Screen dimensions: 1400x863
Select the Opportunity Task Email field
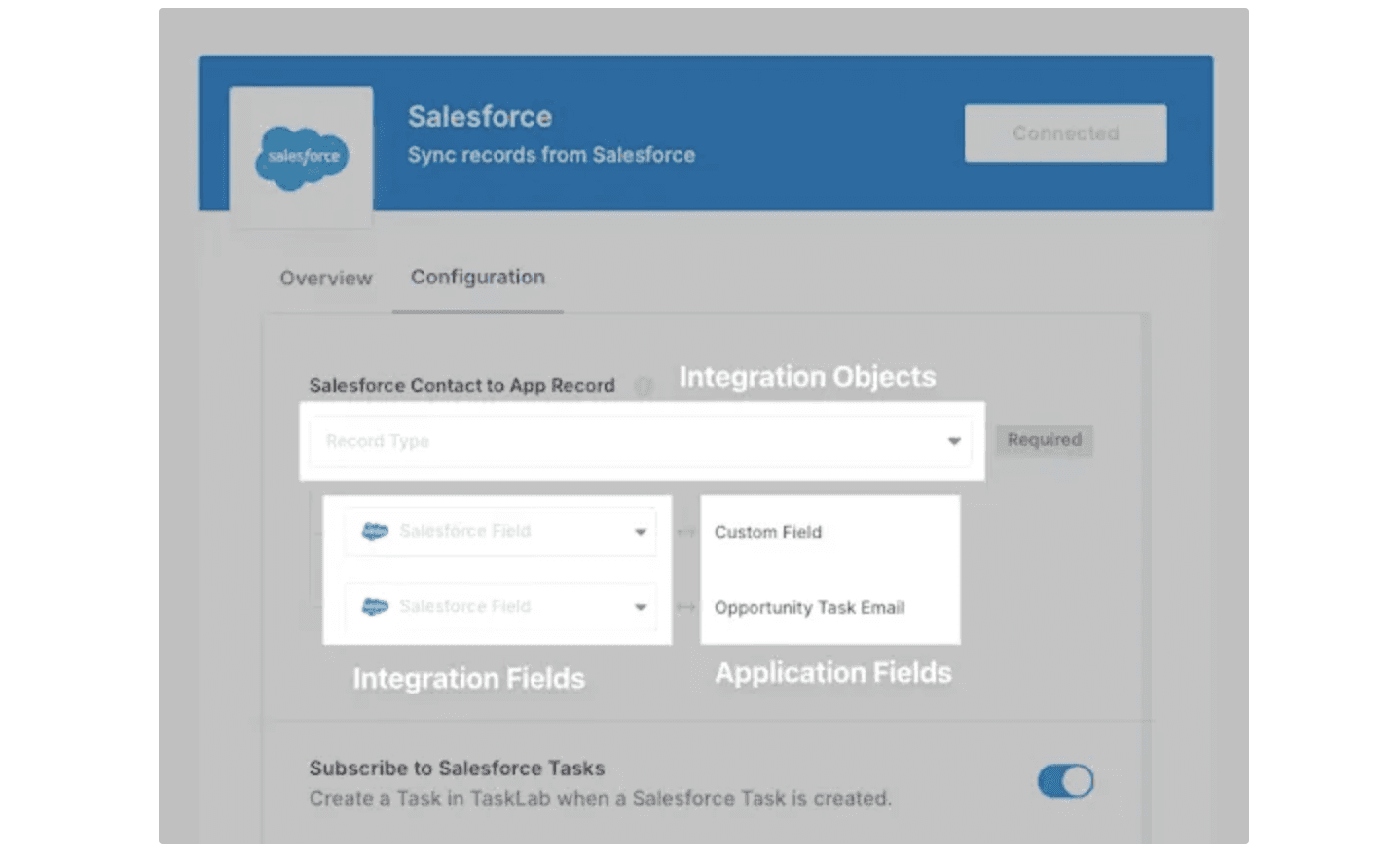809,608
